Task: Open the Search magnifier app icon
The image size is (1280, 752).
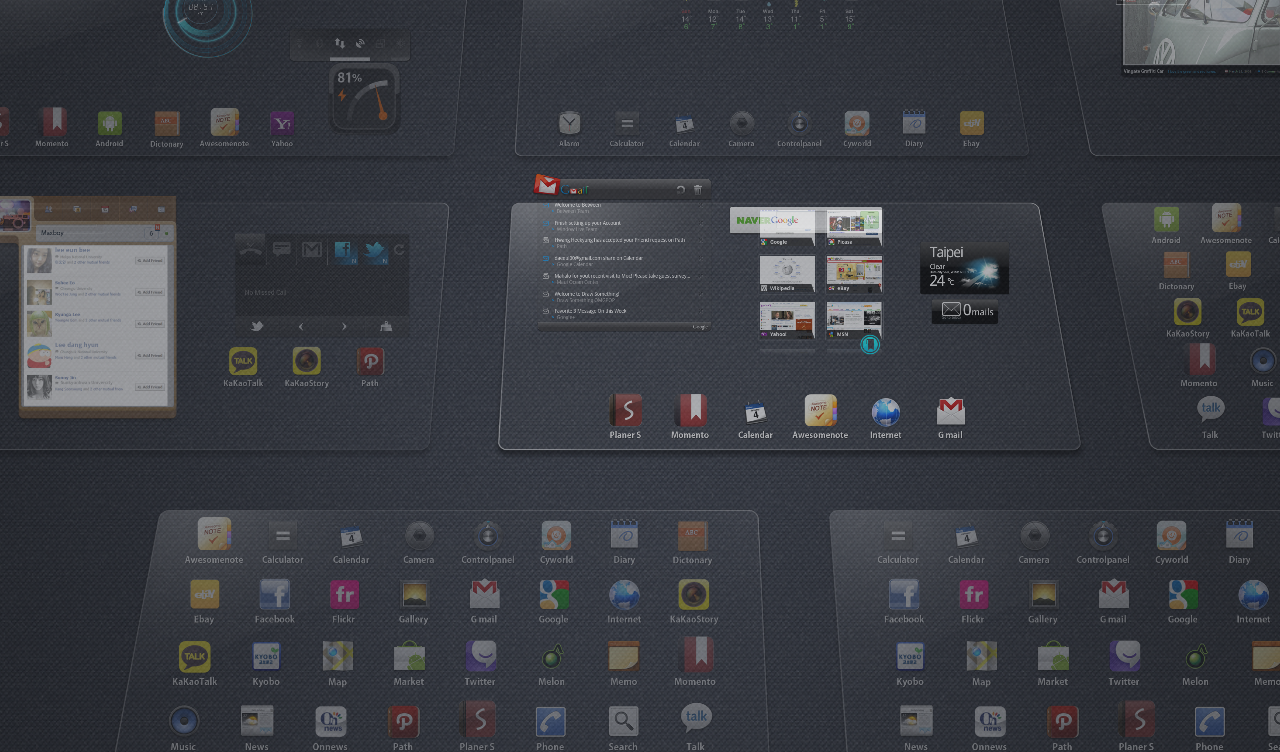Action: pos(623,722)
